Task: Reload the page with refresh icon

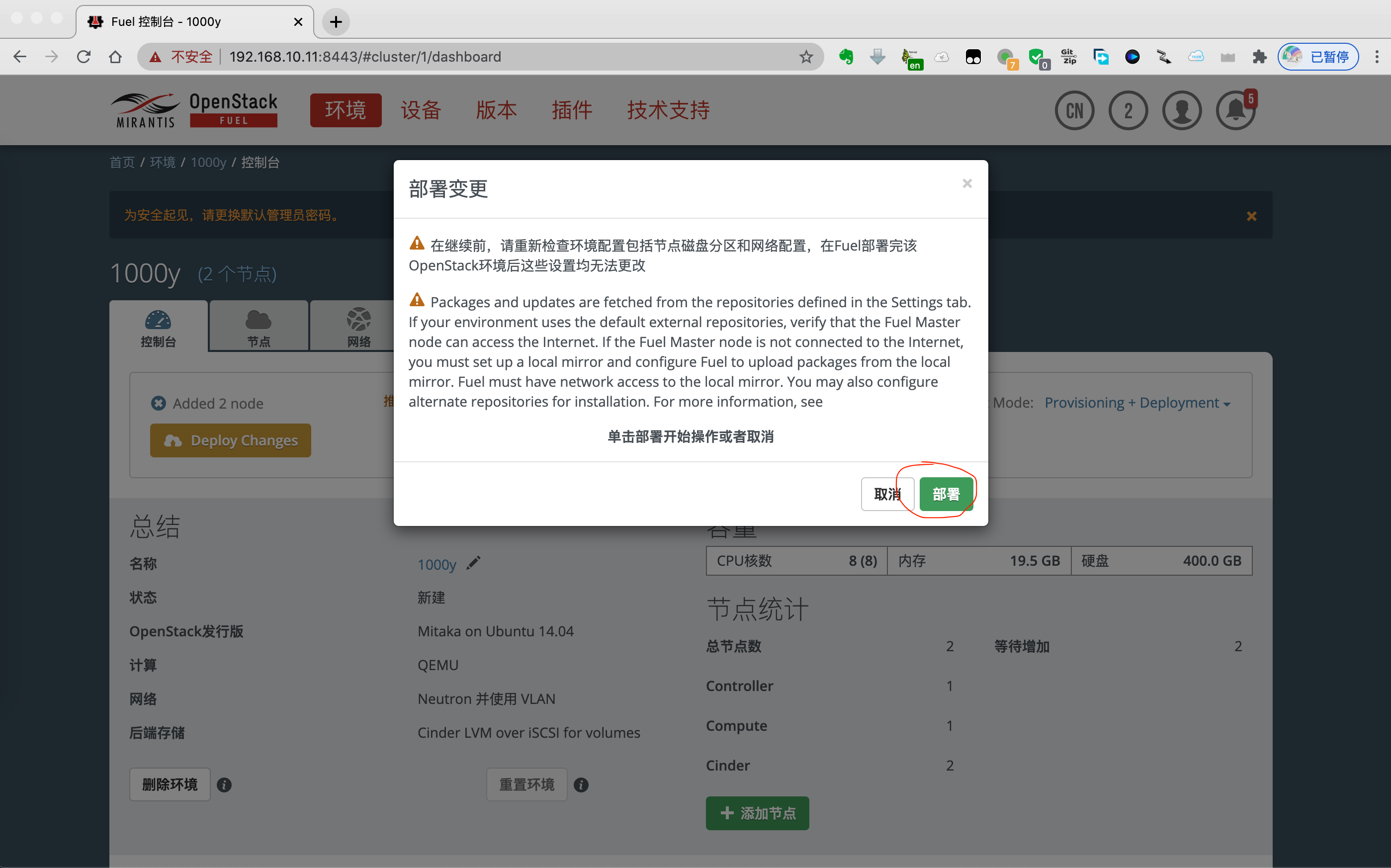Action: pyautogui.click(x=84, y=56)
